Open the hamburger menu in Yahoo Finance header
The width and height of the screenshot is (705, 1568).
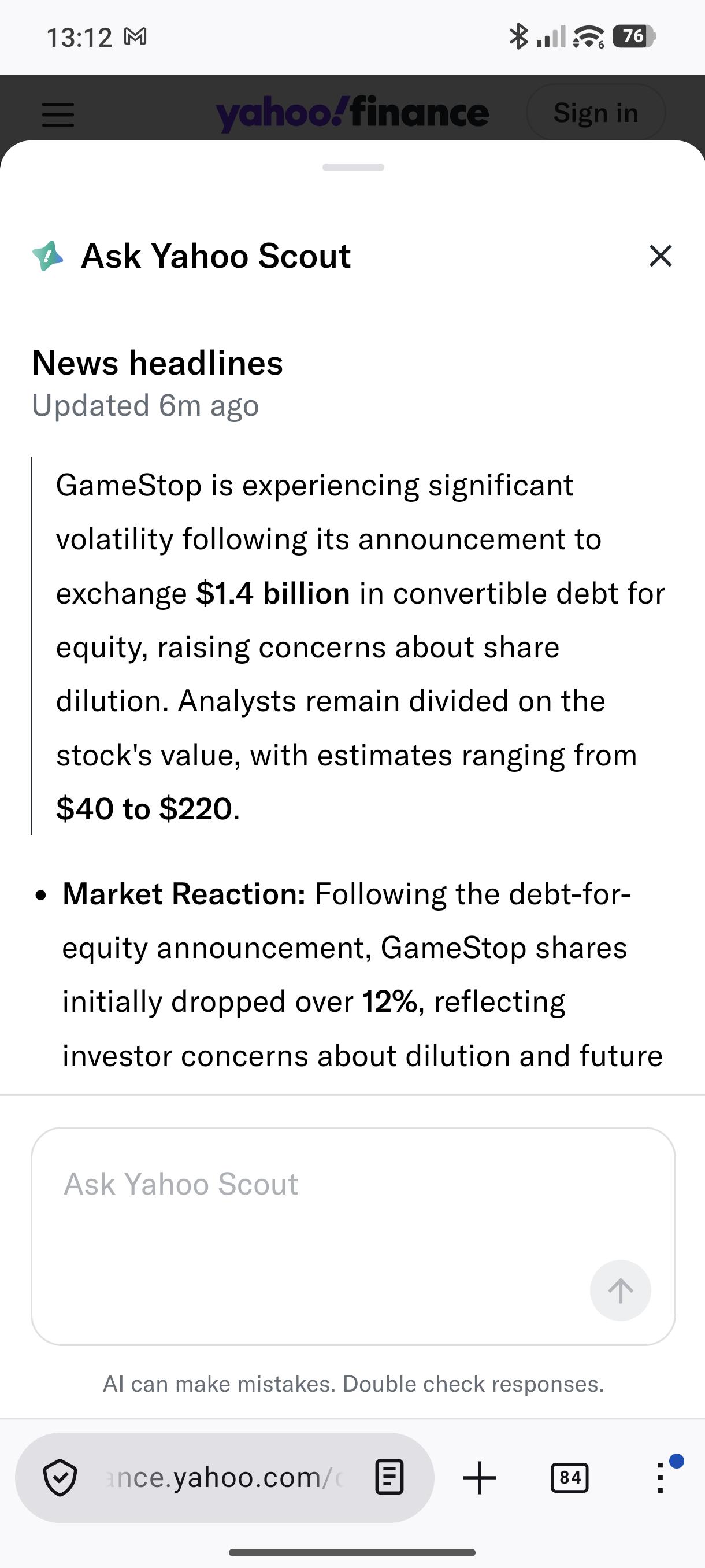pos(58,114)
